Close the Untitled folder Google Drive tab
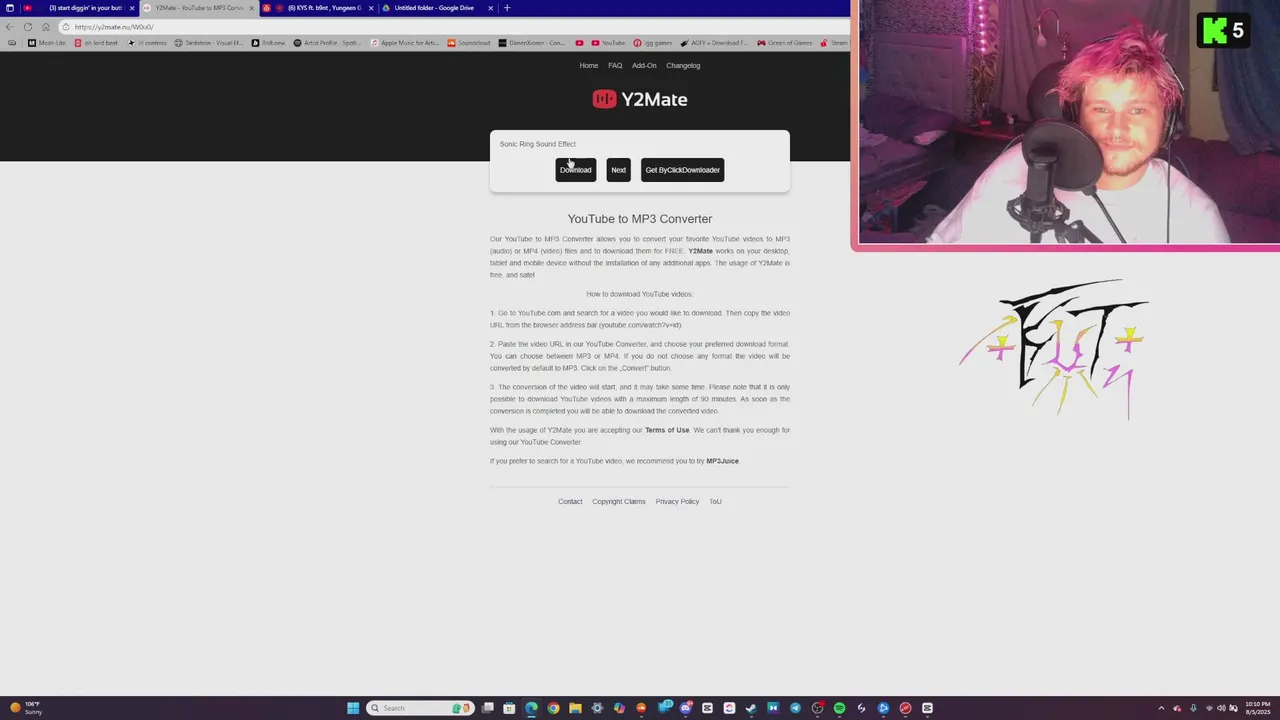Screen dimensions: 1280x720 click(490, 8)
